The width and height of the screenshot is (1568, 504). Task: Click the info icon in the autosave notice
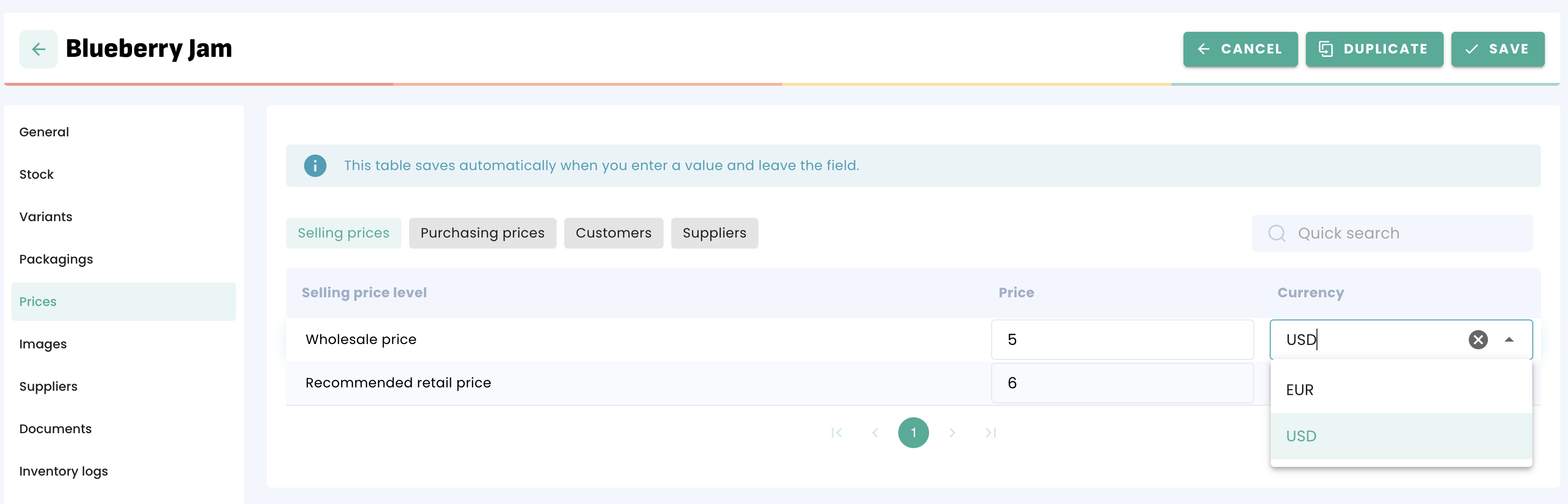point(315,166)
